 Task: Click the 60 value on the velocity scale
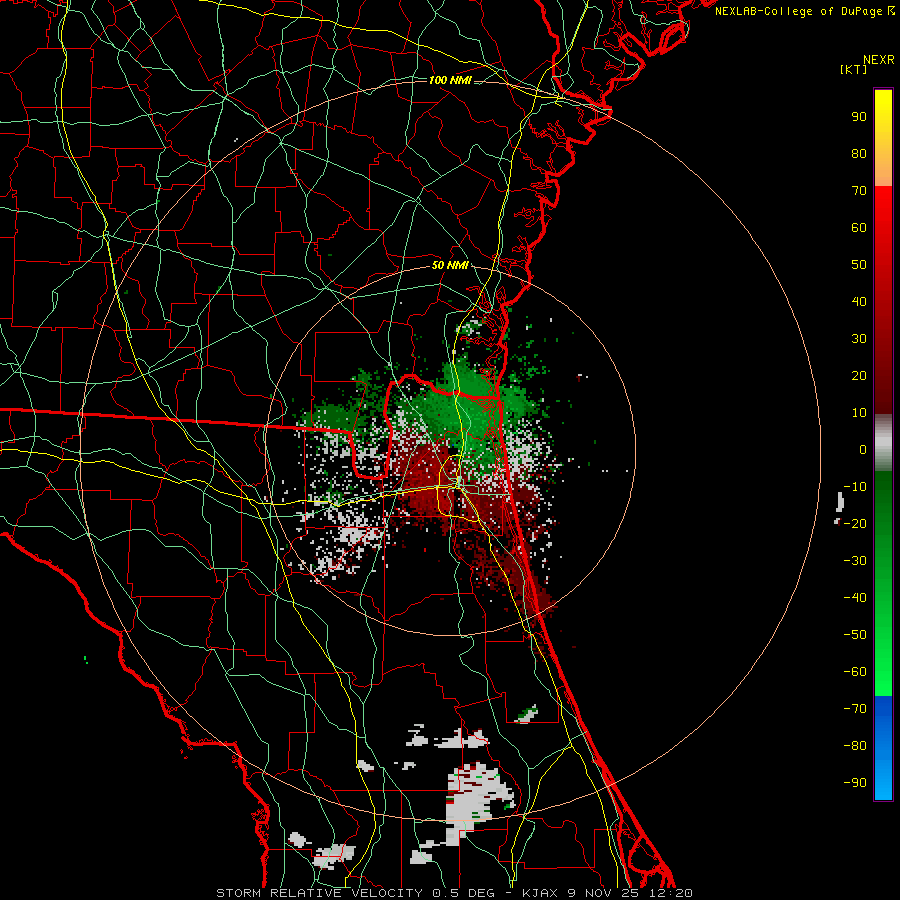coord(859,227)
